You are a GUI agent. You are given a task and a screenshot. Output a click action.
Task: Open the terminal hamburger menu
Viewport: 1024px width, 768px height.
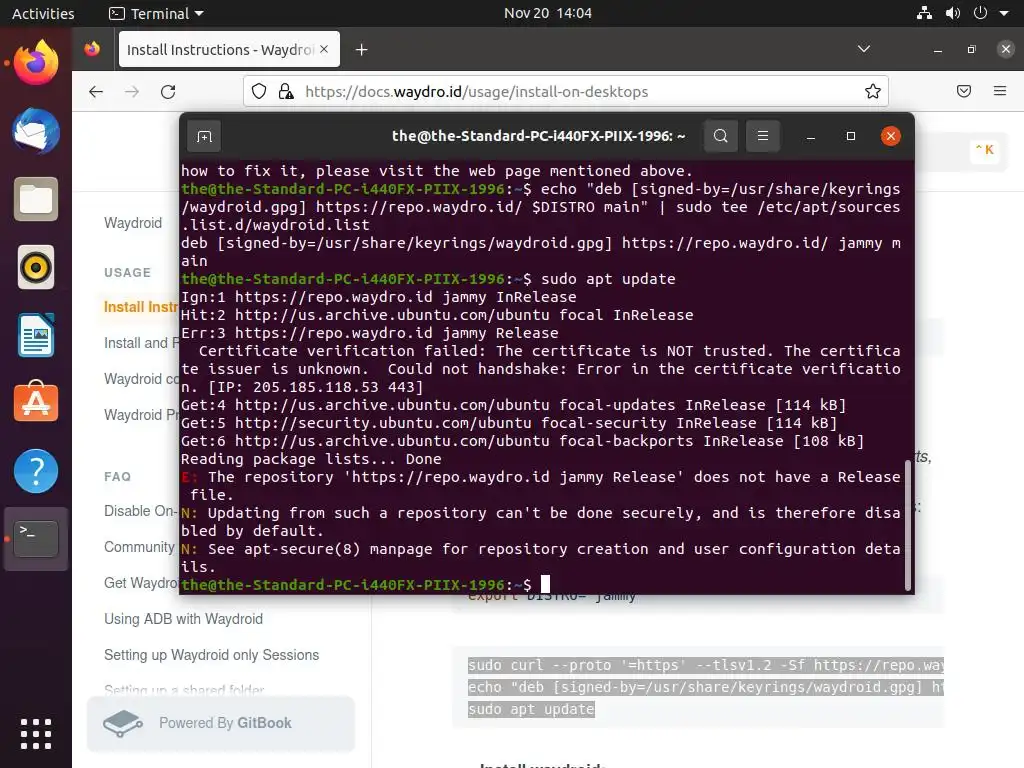point(763,136)
